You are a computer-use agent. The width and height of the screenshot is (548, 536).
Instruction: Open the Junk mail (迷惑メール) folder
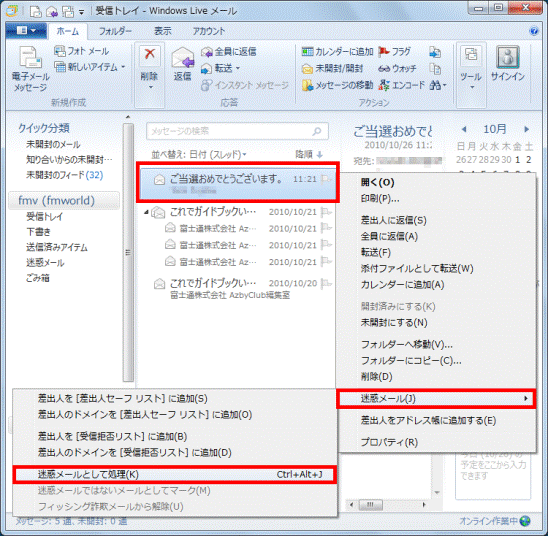tap(45, 262)
